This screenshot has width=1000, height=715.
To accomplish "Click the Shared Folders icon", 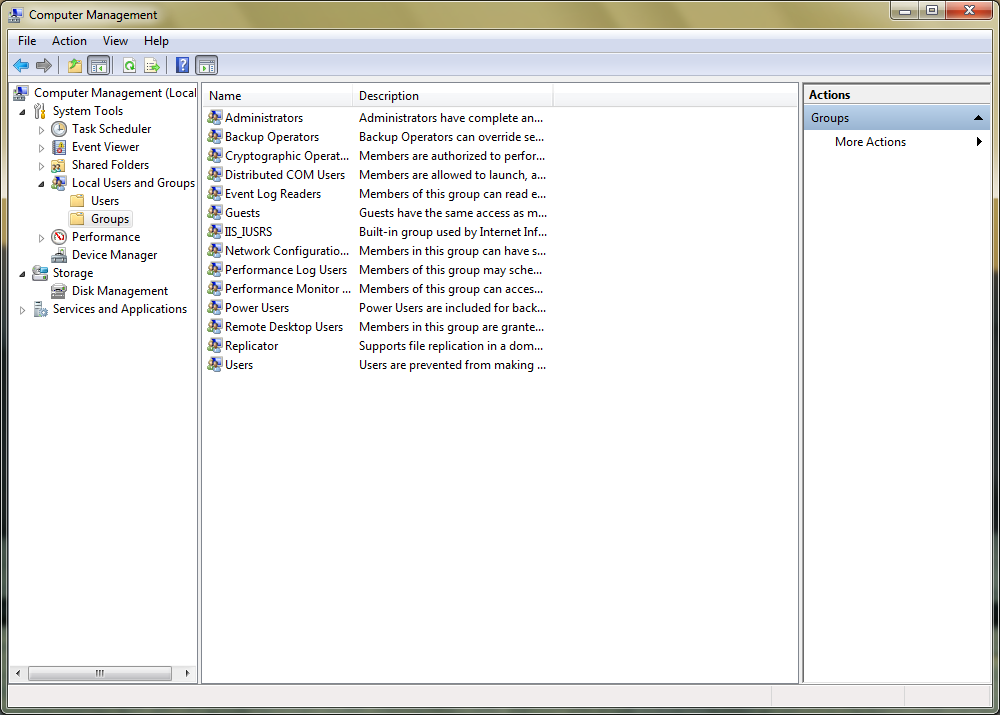I will pos(59,165).
